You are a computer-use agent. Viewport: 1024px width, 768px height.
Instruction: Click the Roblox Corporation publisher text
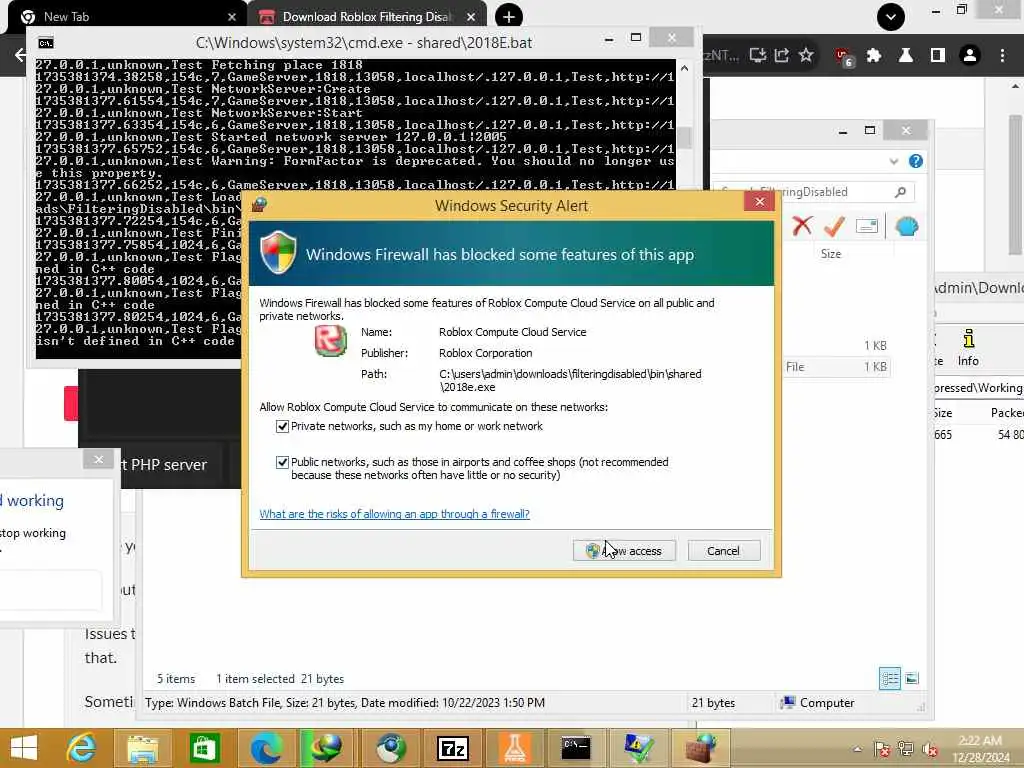click(485, 353)
